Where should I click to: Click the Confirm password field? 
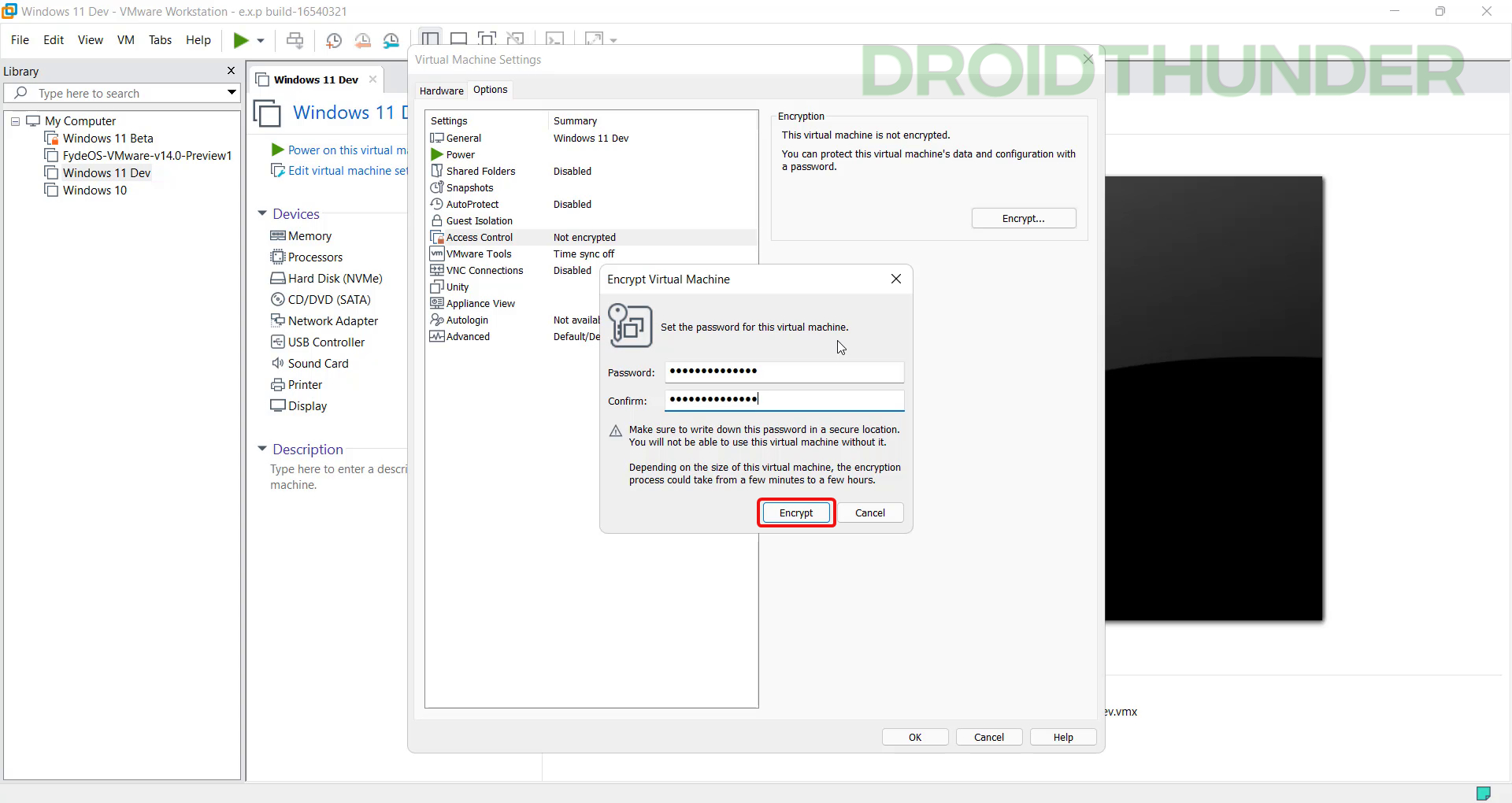(784, 400)
